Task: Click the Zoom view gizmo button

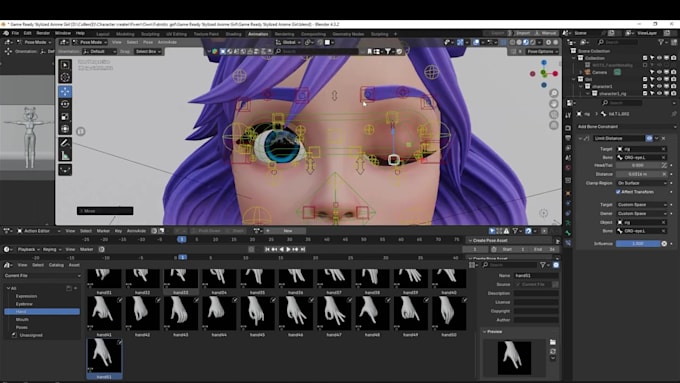Action: (554, 93)
